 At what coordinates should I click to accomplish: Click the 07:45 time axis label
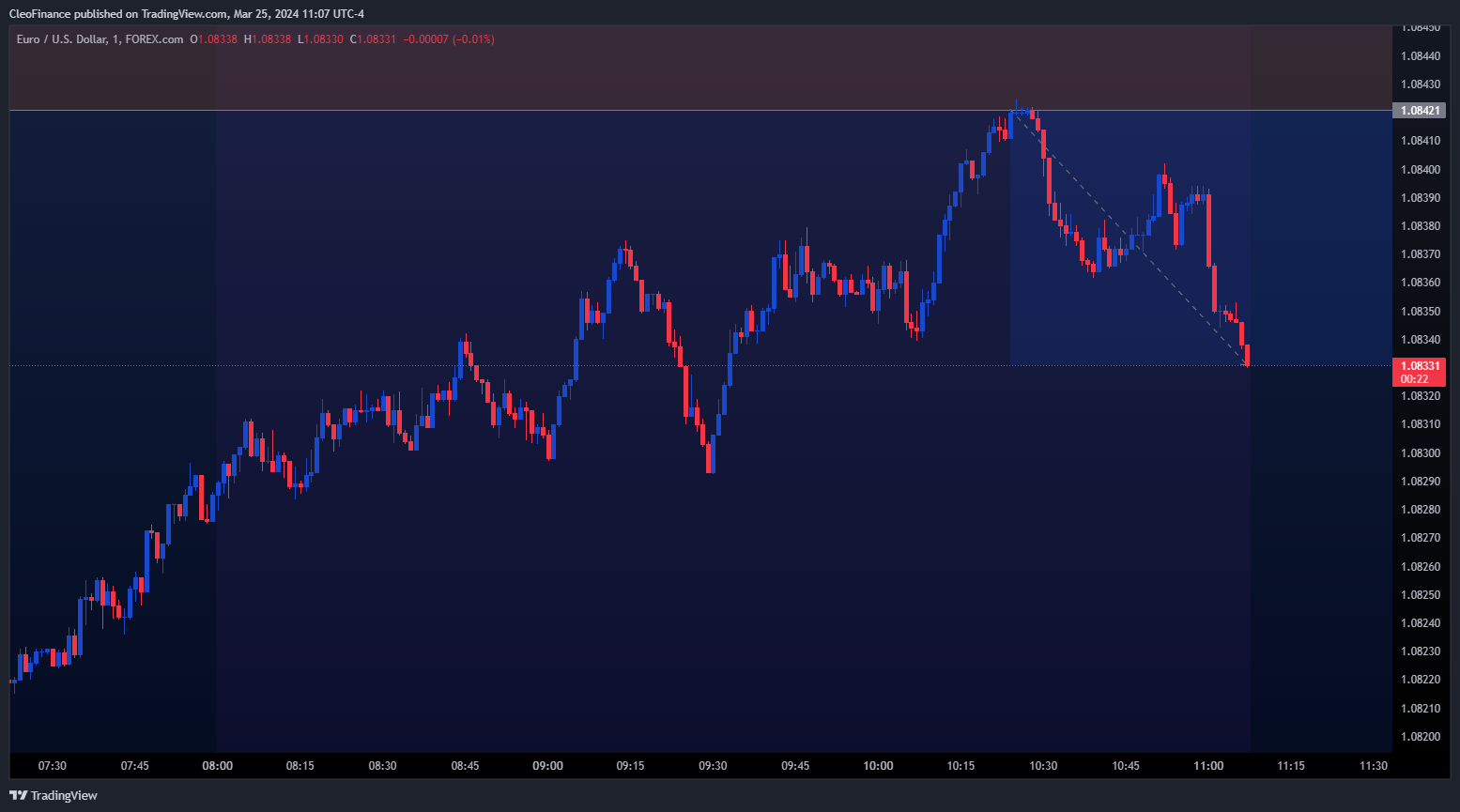point(135,766)
